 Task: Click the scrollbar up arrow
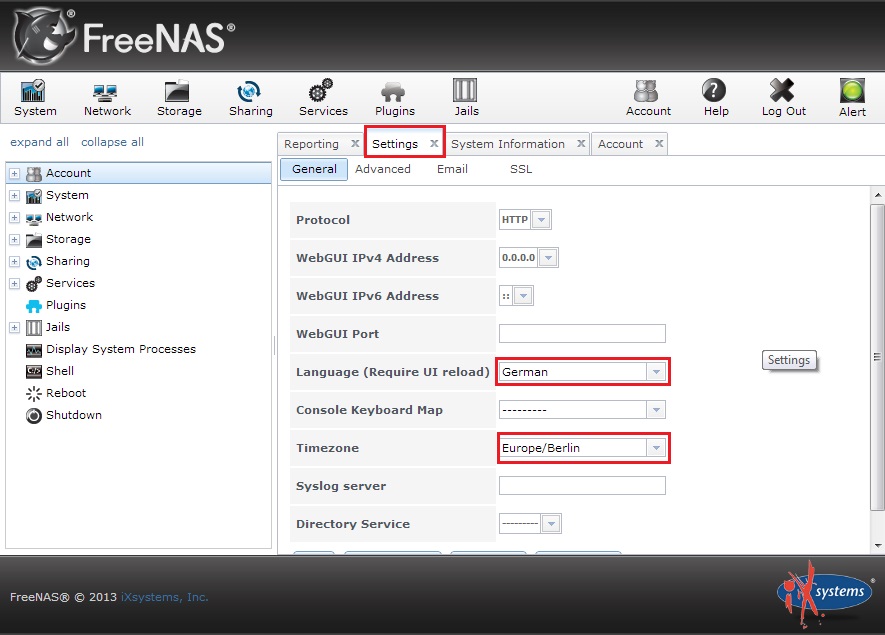[x=878, y=195]
